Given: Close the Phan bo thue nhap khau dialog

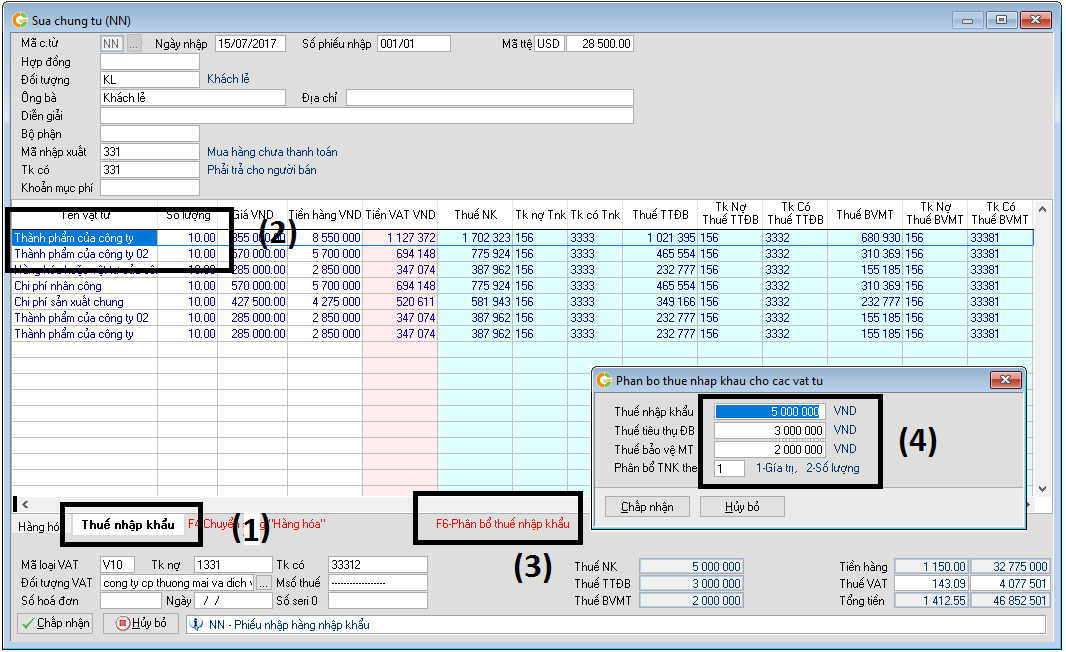Looking at the screenshot, I should pos(1005,379).
